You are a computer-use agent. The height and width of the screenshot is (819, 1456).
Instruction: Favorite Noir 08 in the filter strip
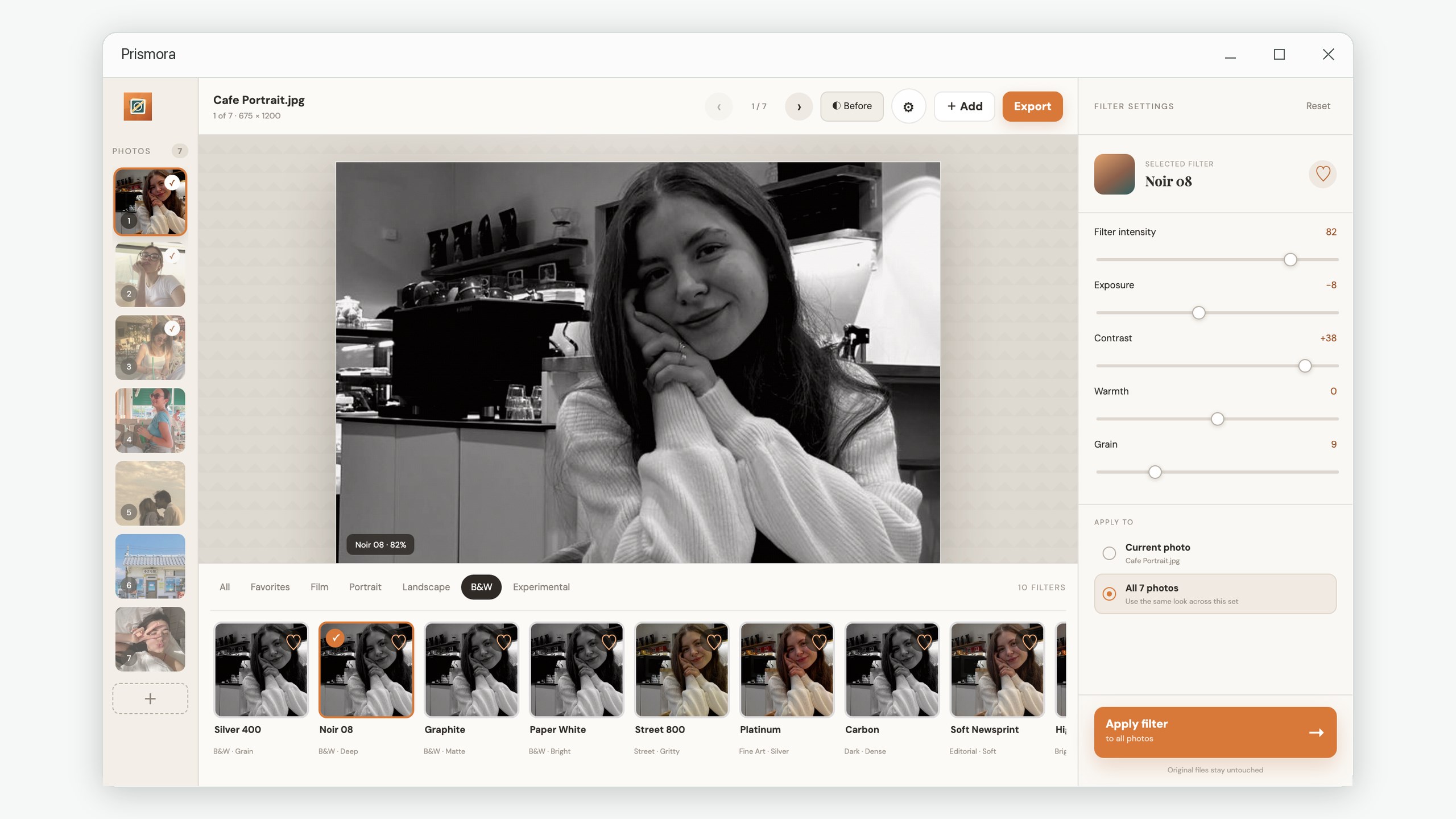[x=398, y=642]
